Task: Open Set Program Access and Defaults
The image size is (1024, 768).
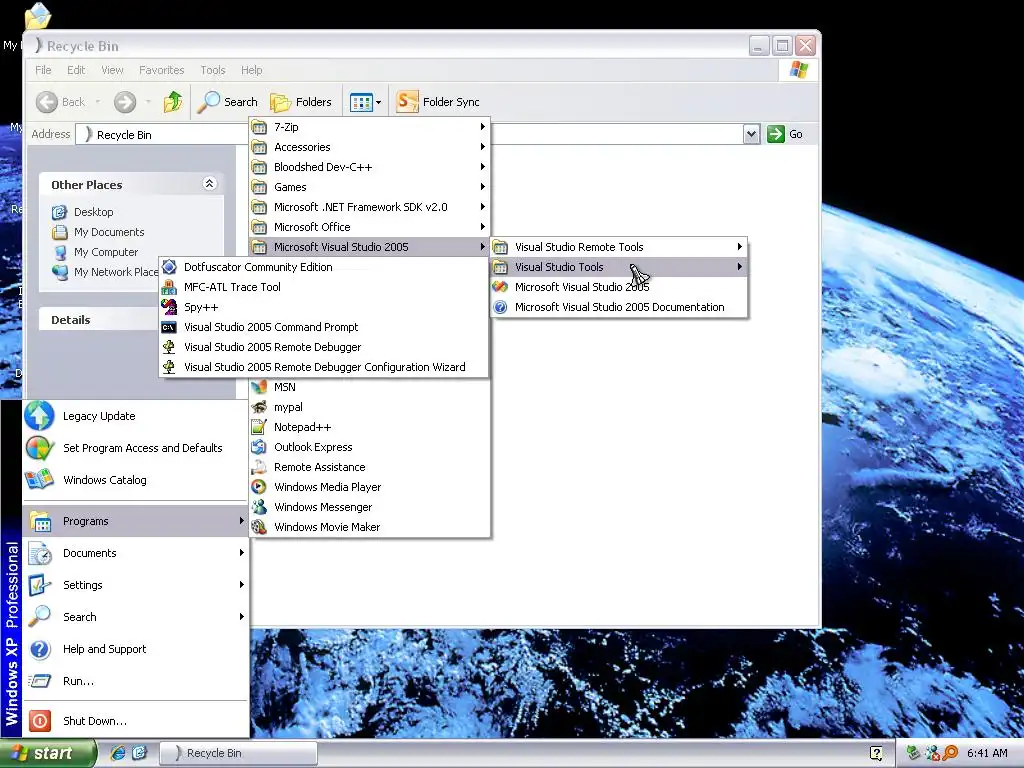Action: 135,448
